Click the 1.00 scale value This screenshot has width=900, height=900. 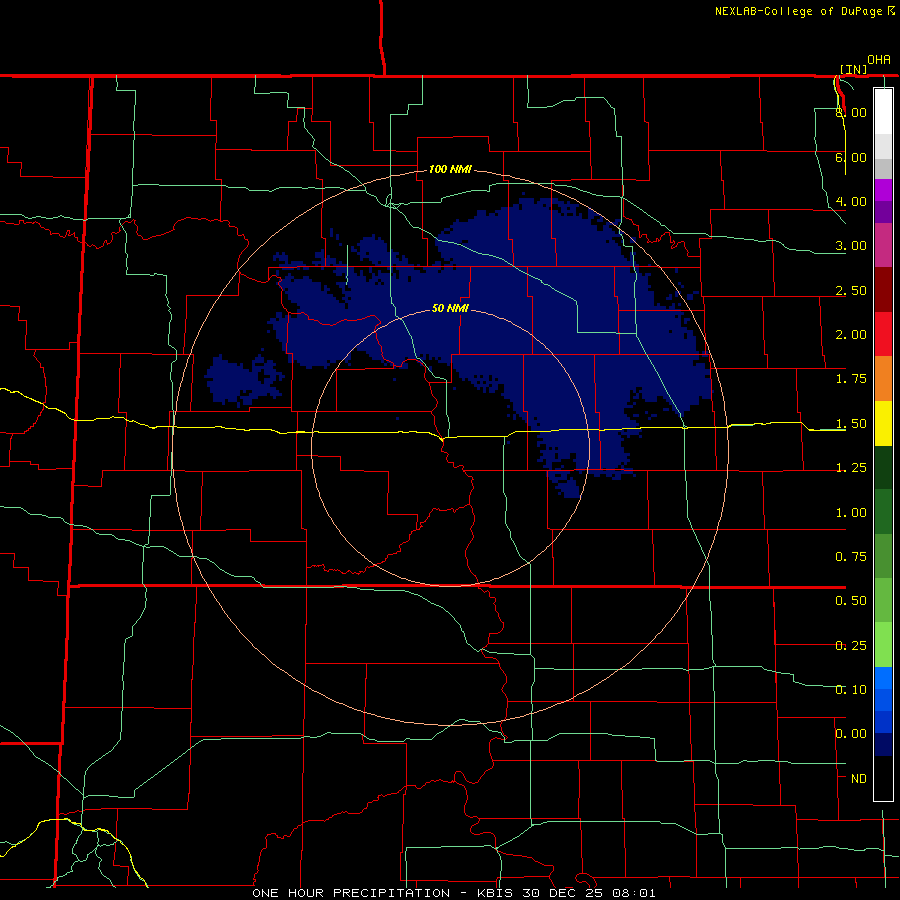pos(851,513)
